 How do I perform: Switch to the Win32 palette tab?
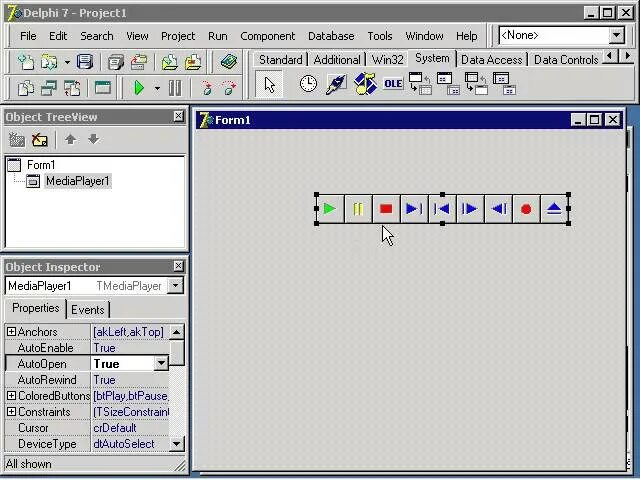(x=387, y=60)
